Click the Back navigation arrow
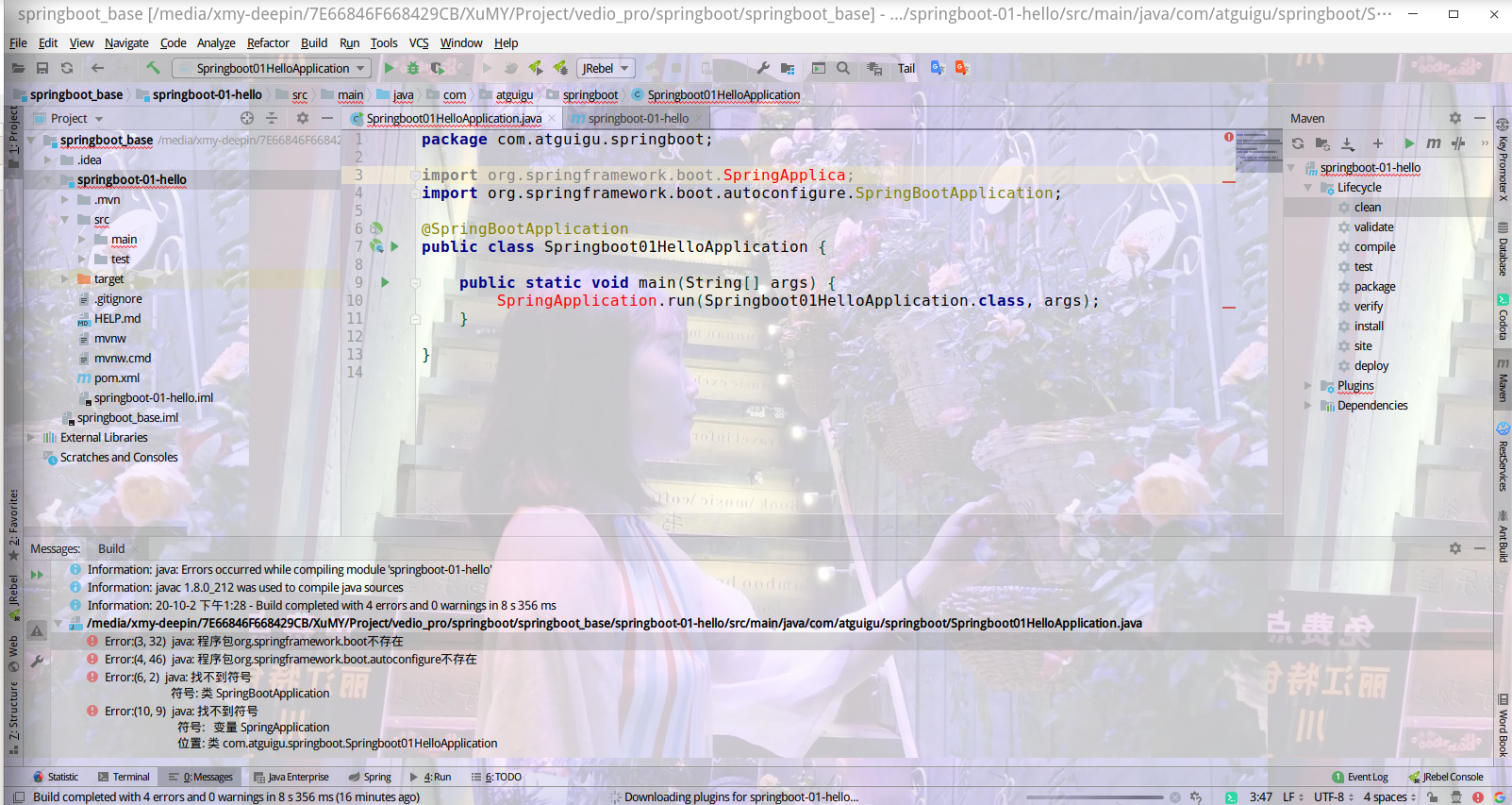The width and height of the screenshot is (1512, 805). coord(97,68)
